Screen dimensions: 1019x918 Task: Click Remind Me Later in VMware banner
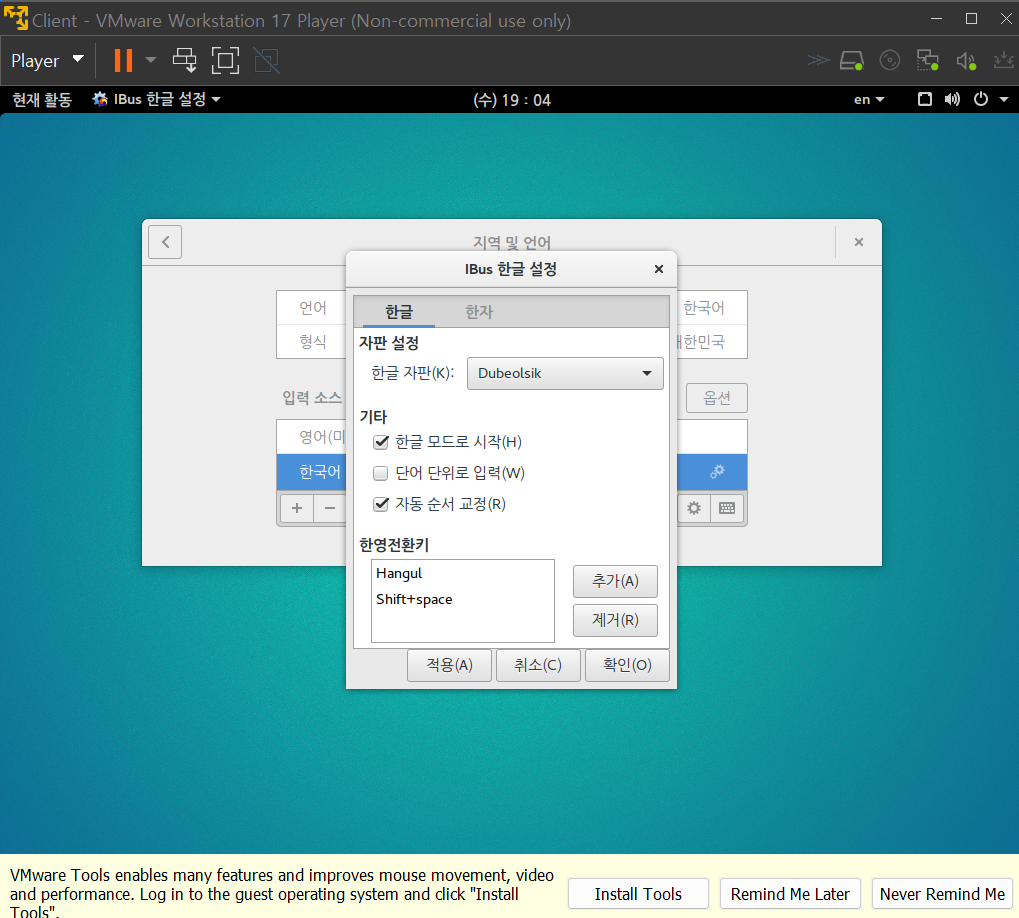point(790,894)
